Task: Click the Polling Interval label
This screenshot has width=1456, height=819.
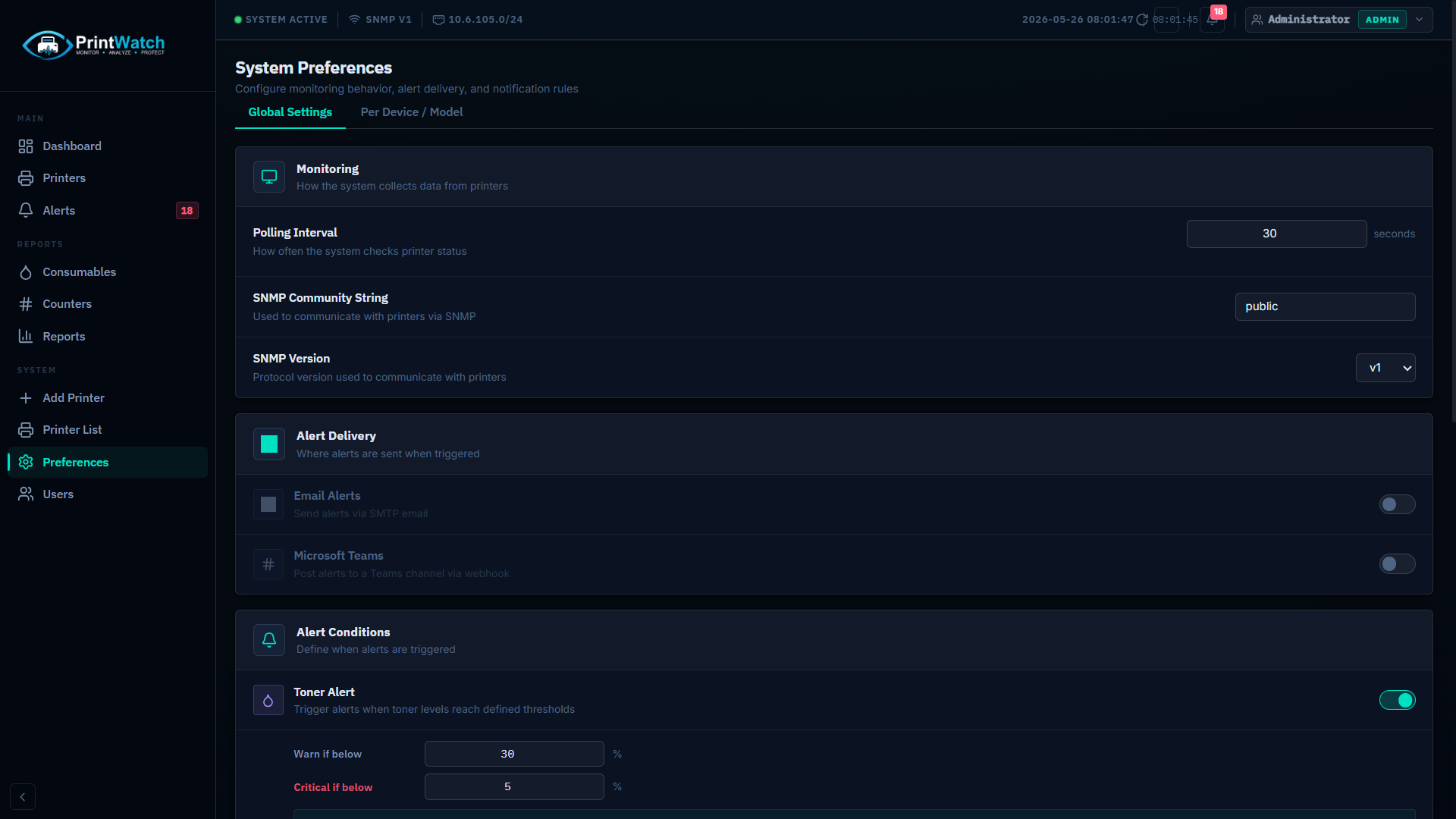Action: (295, 233)
